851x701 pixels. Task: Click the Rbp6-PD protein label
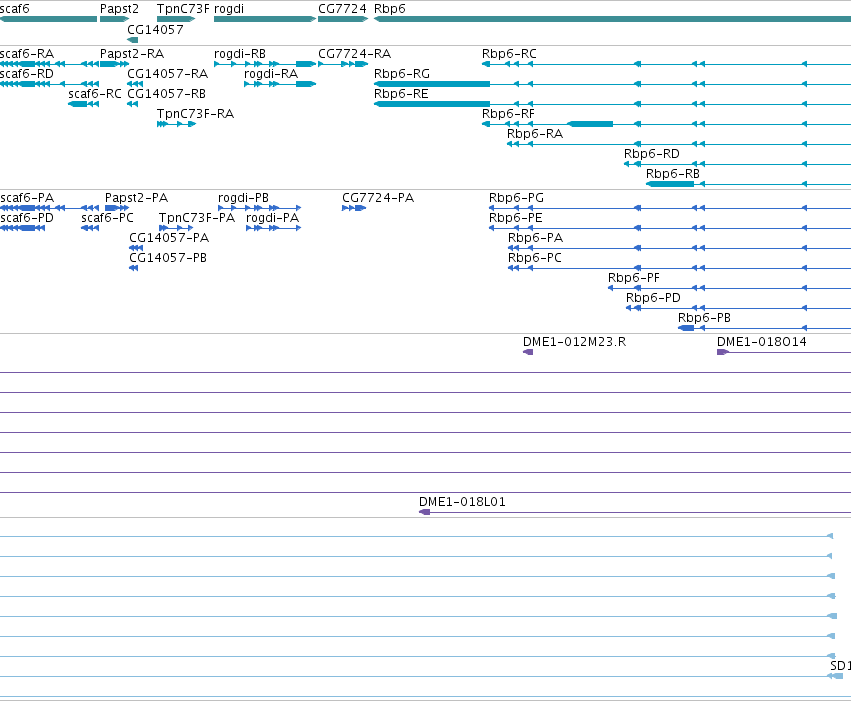(653, 297)
